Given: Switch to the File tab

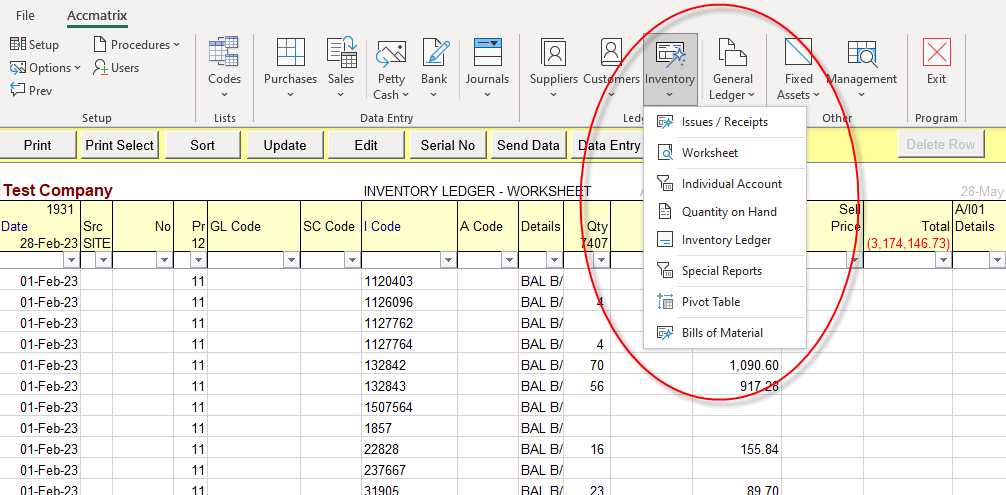Looking at the screenshot, I should (x=25, y=16).
